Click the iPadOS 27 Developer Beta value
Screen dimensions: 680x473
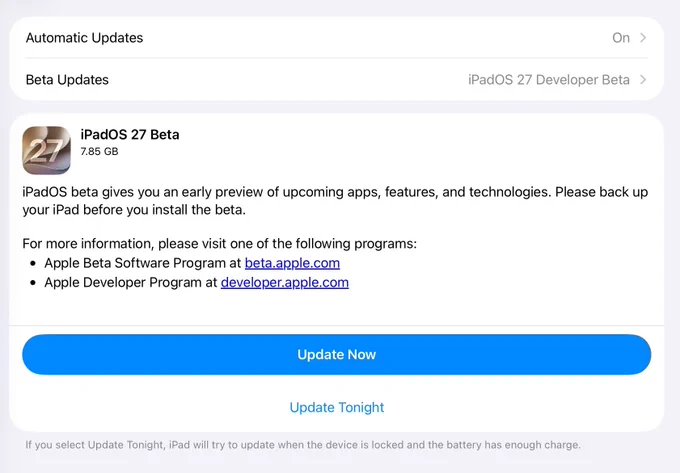tap(549, 80)
